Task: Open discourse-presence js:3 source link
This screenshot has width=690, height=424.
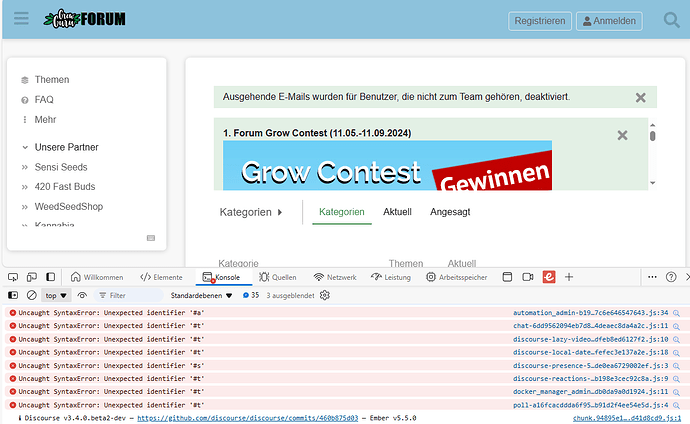Action: tap(591, 366)
